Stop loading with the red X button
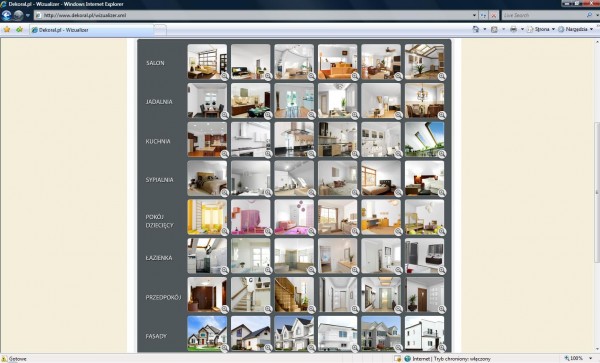The height and width of the screenshot is (363, 600). coord(494,15)
